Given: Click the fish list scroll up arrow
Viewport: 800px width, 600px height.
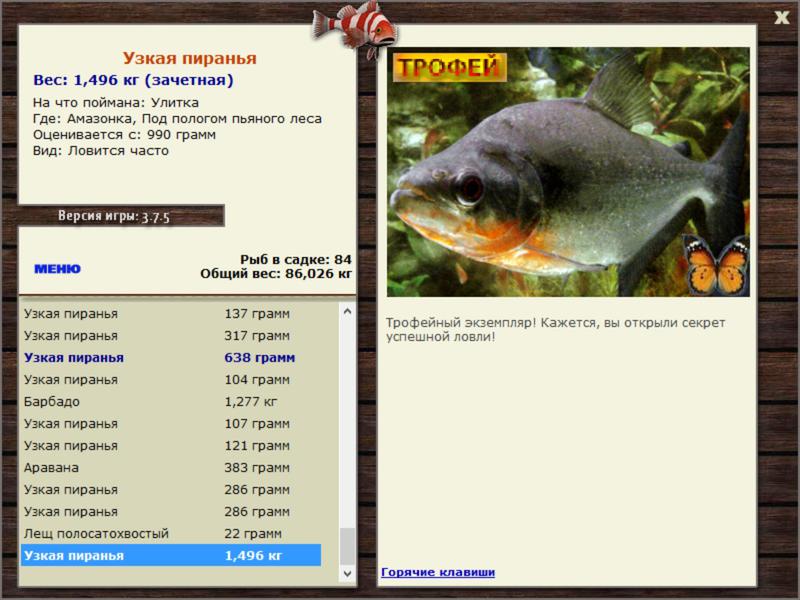Looking at the screenshot, I should coord(347,311).
